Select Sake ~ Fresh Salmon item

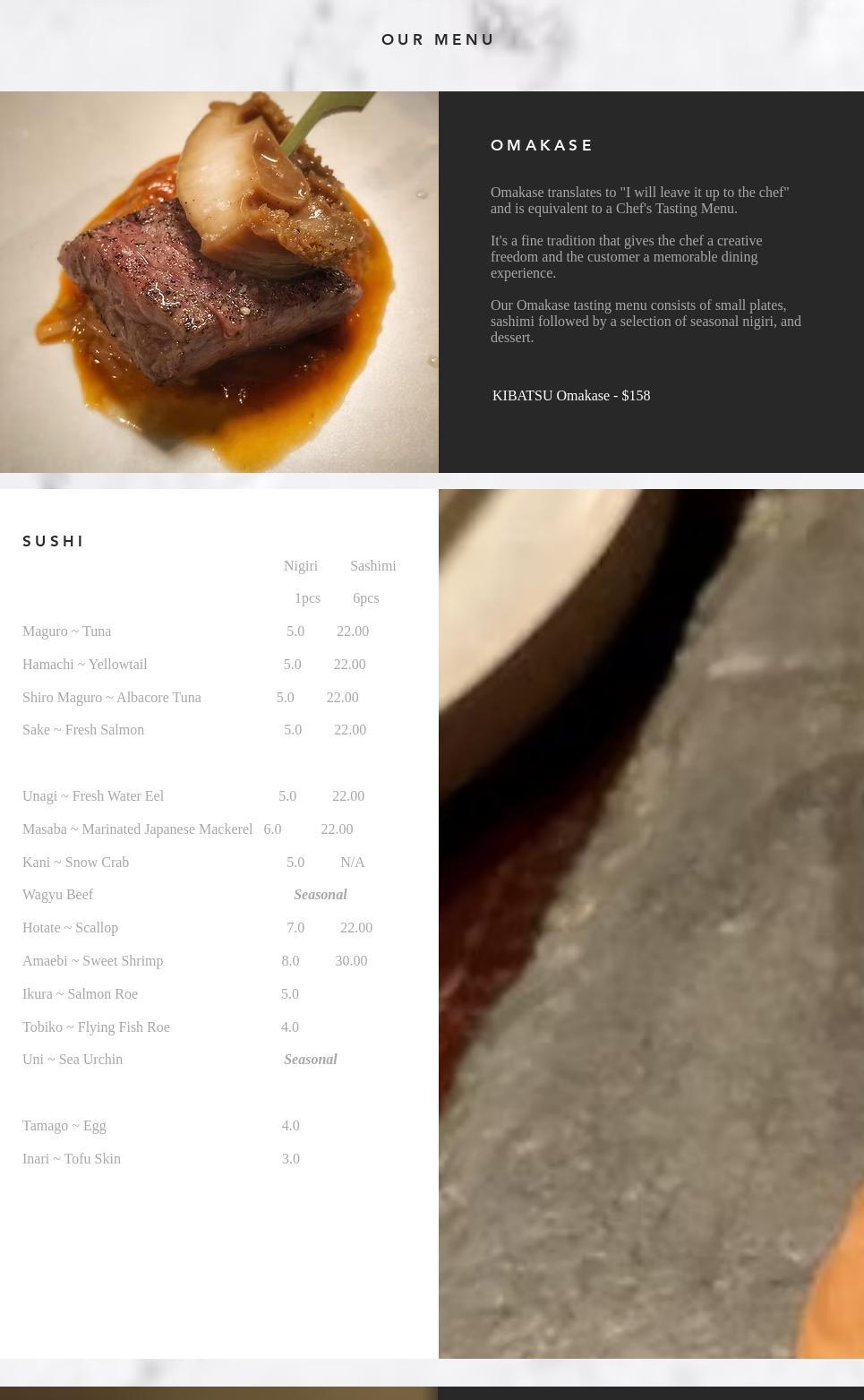[83, 730]
